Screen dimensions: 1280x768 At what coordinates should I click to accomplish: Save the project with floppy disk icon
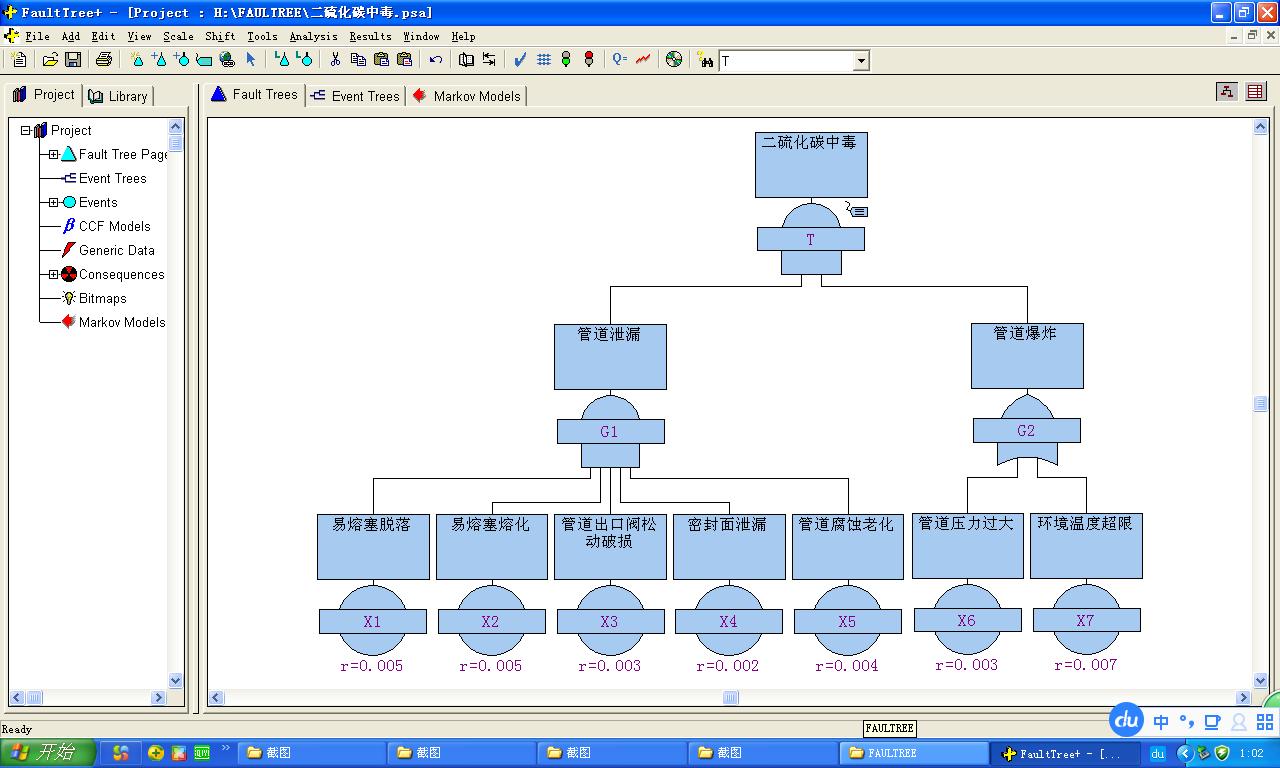point(73,60)
